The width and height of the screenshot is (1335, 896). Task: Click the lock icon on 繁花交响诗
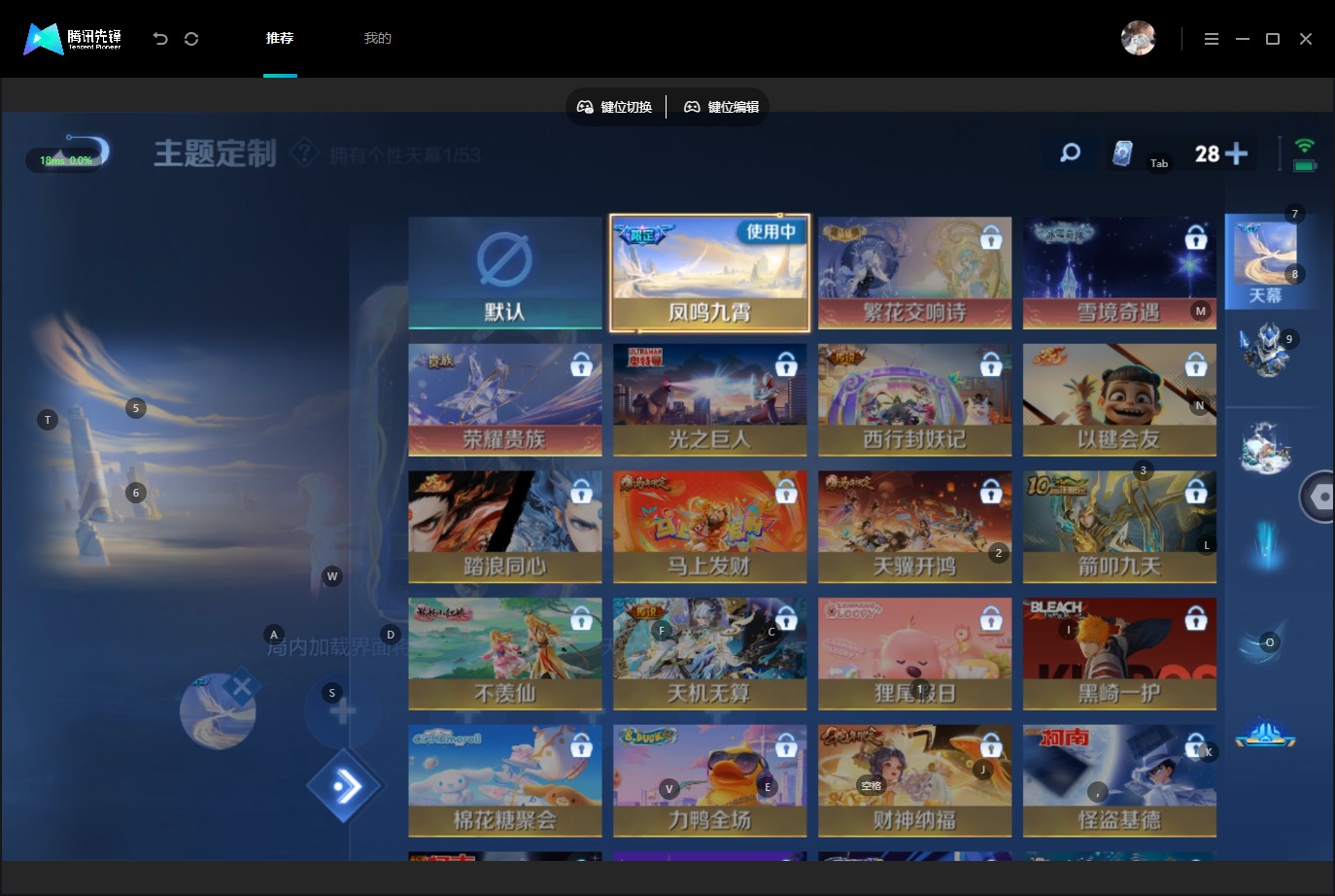pyautogui.click(x=991, y=237)
